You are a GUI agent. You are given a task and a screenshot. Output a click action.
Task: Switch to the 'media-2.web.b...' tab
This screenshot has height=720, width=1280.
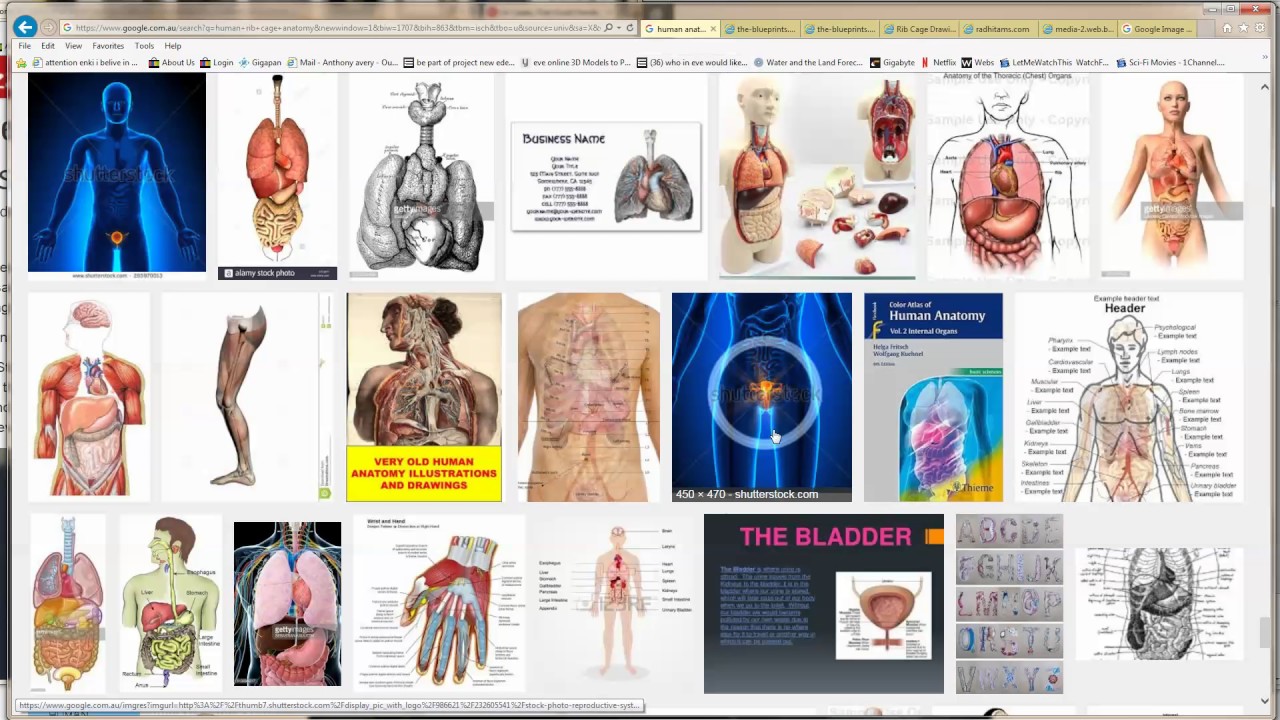[x=1079, y=29]
